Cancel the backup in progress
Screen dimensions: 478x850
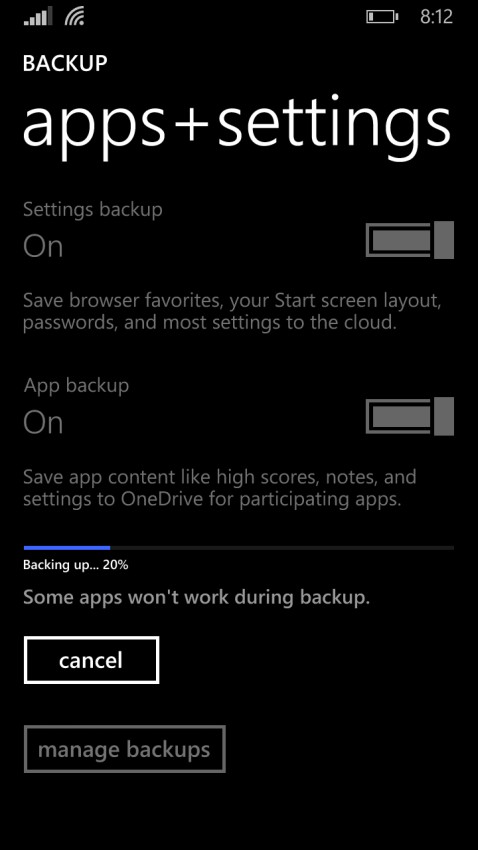91,660
